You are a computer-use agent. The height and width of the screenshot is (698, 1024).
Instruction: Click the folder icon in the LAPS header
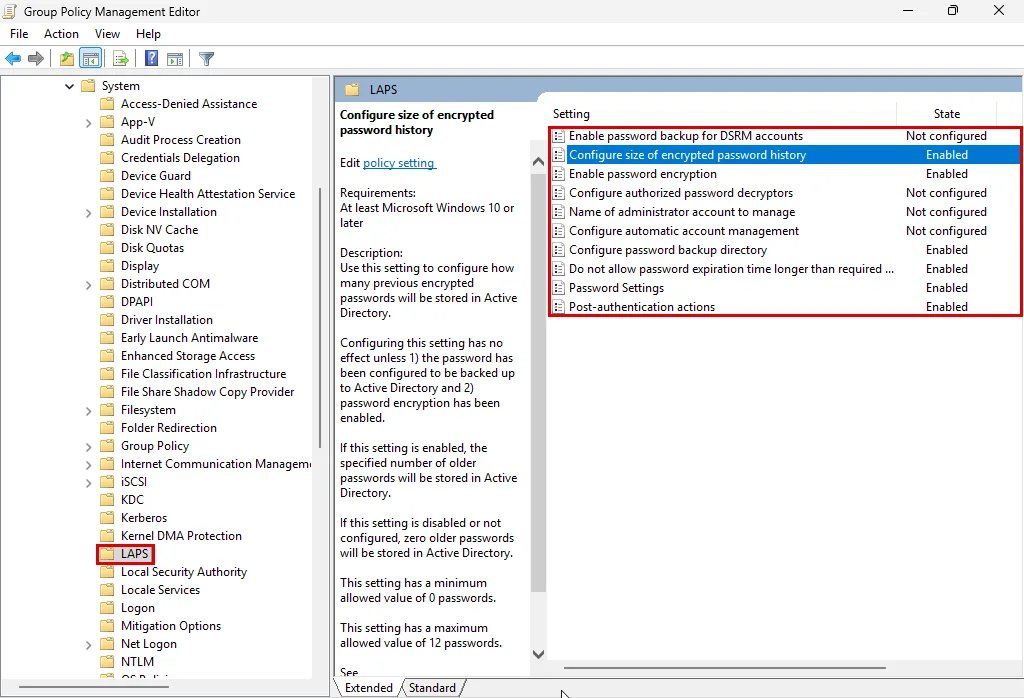click(352, 89)
